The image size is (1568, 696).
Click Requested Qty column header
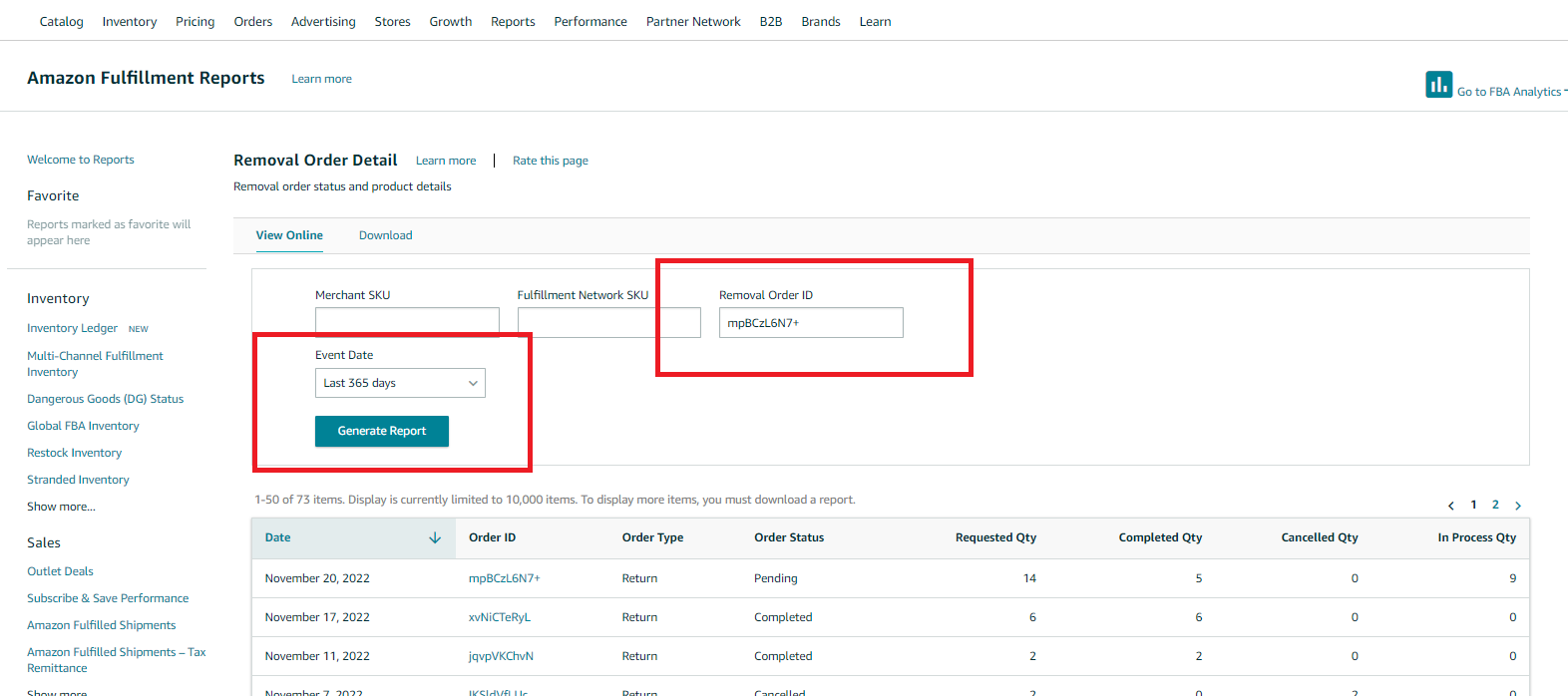[x=995, y=537]
